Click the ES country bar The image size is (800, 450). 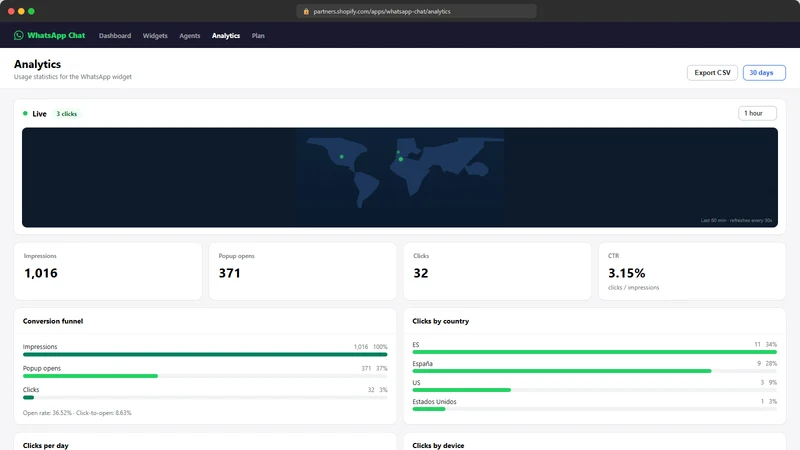click(x=594, y=352)
